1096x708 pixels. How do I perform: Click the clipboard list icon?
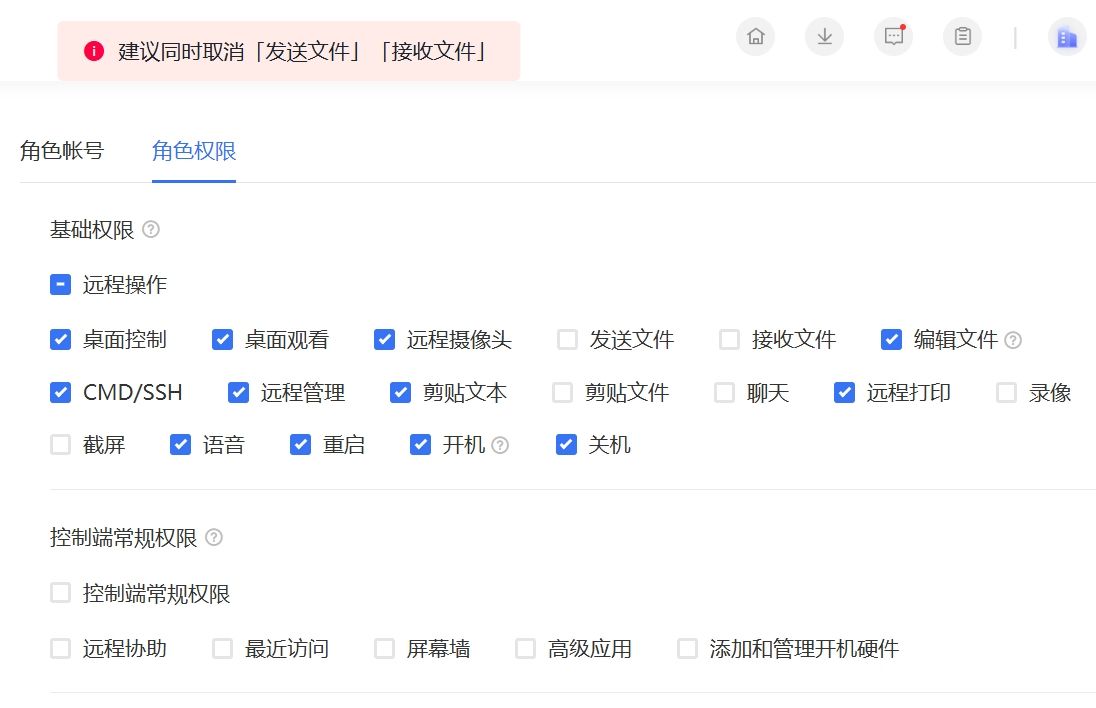(962, 36)
